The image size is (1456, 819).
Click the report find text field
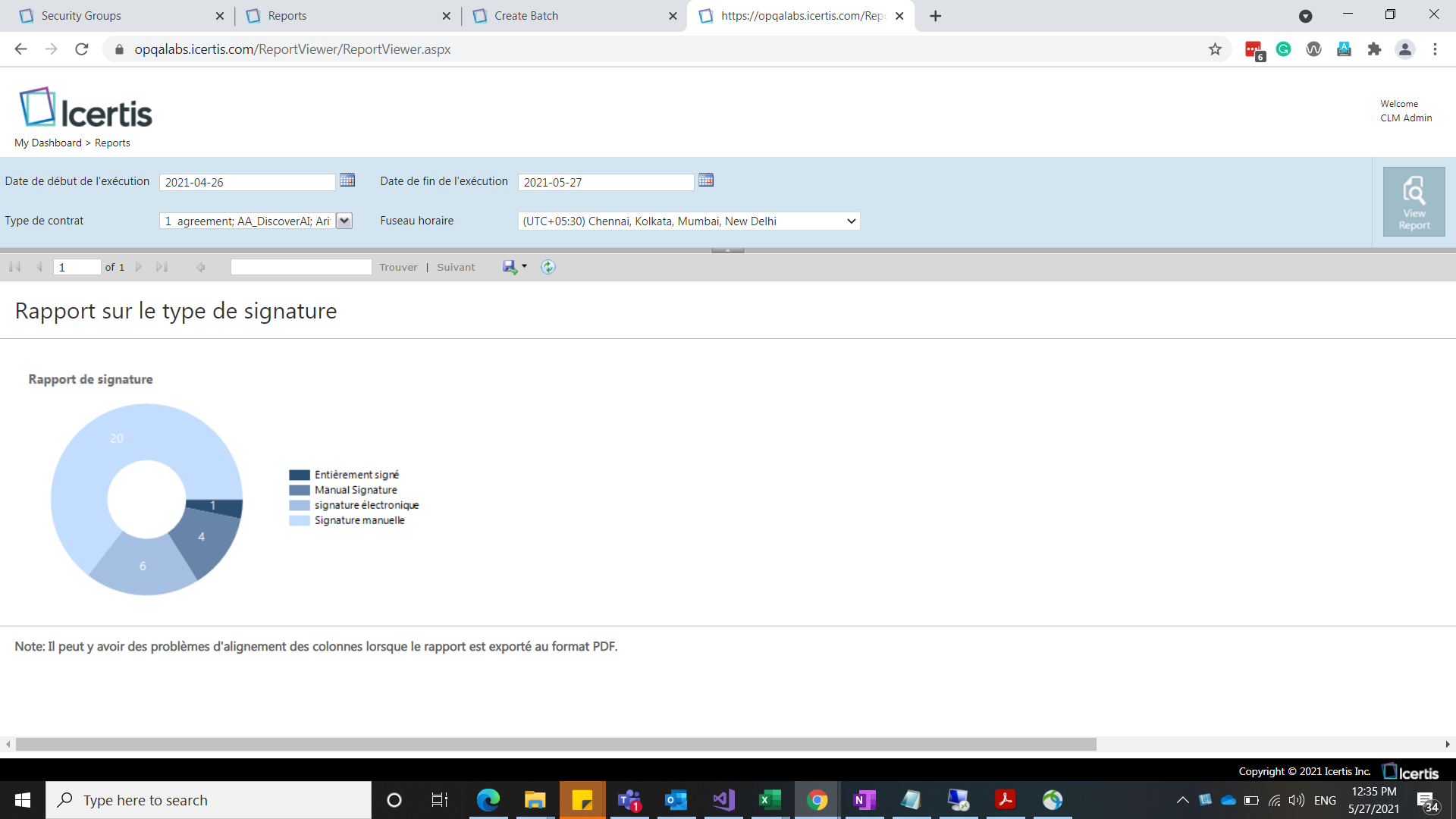(301, 267)
